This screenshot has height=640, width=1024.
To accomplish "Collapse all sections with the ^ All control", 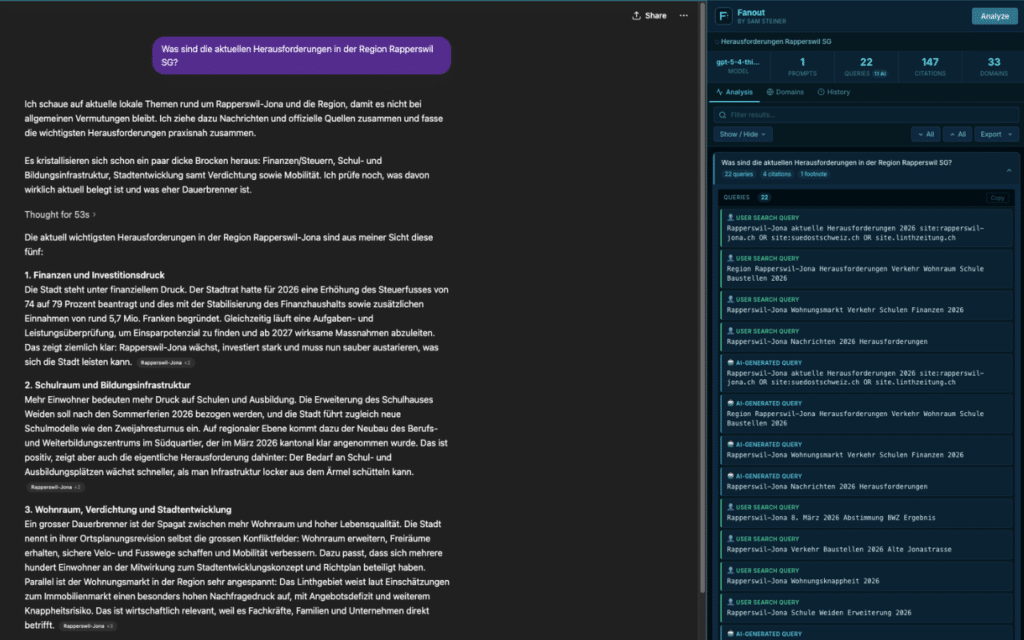I will (x=958, y=134).
